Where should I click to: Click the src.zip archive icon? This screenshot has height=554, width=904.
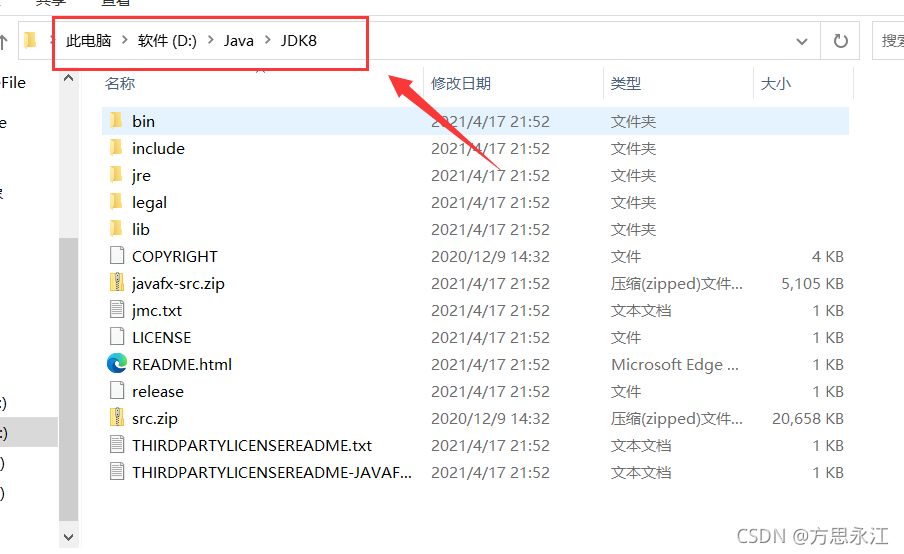point(117,418)
